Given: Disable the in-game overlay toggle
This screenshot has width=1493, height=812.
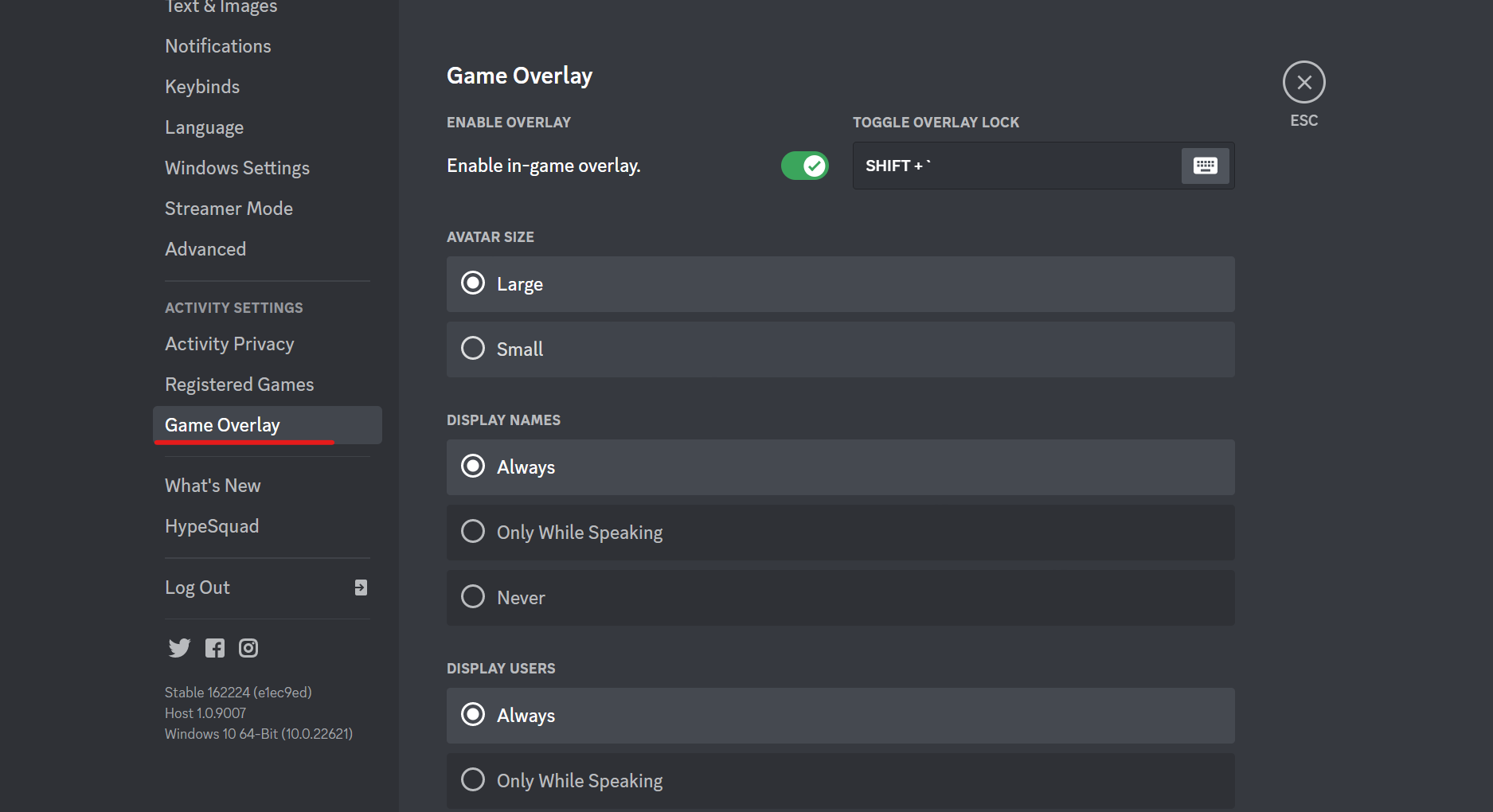Looking at the screenshot, I should point(804,166).
